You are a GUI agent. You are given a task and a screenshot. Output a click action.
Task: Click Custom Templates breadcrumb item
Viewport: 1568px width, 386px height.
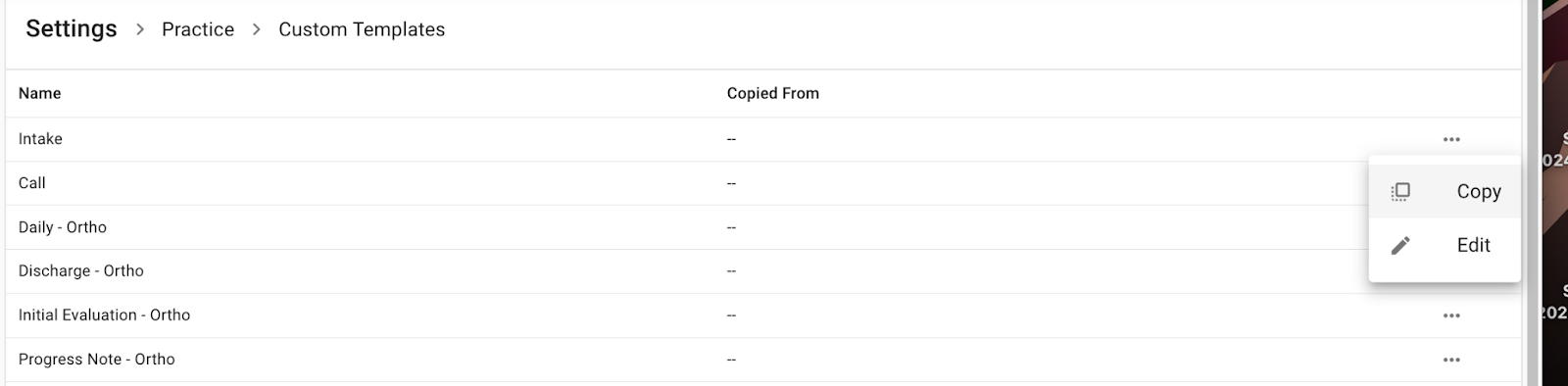(362, 29)
